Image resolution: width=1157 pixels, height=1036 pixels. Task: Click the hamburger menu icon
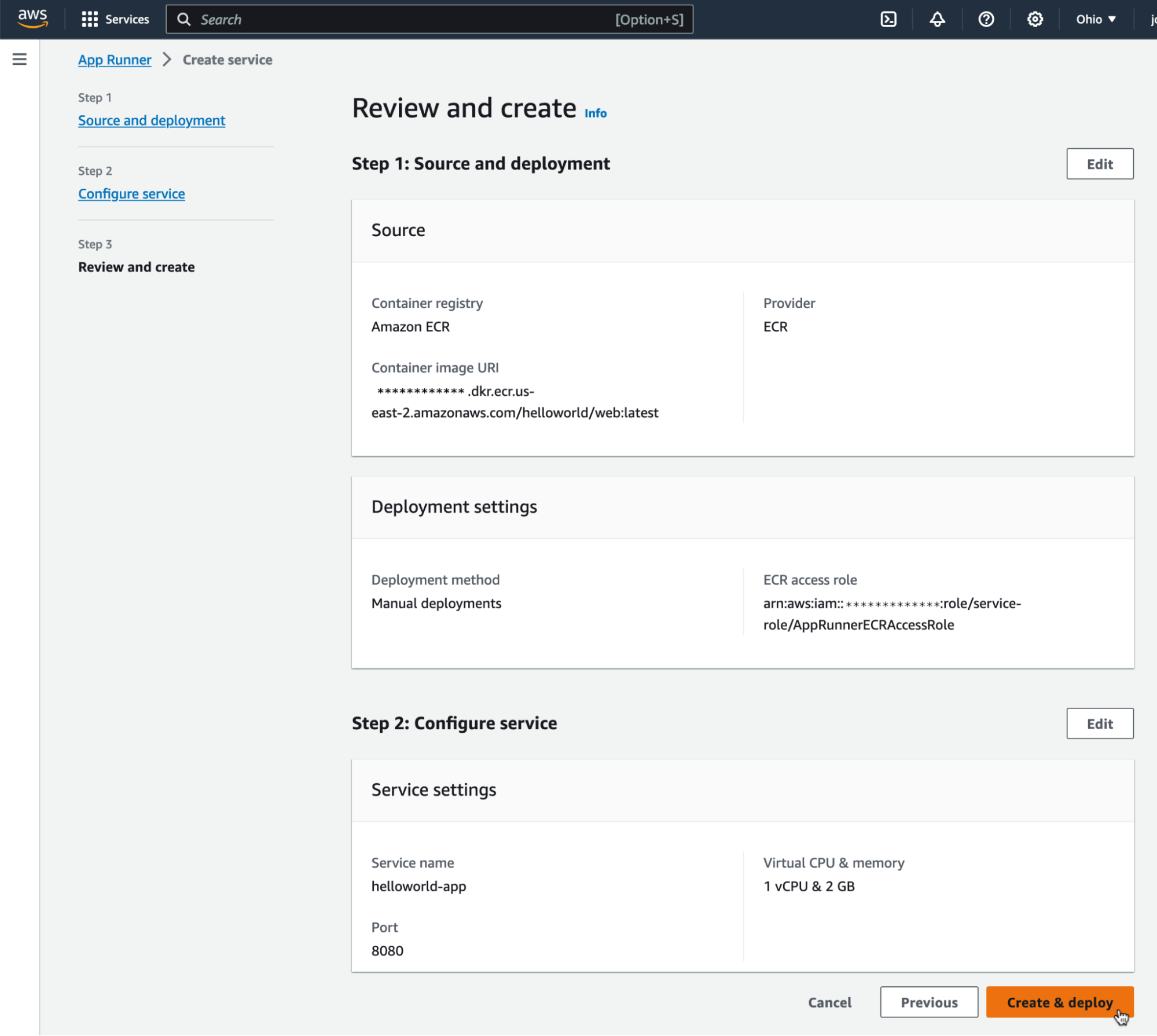(x=19, y=59)
